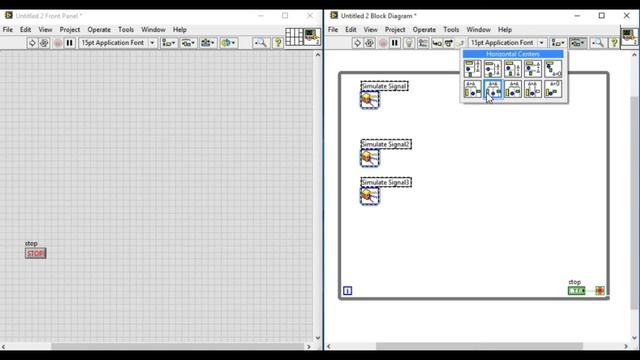Open Help menu in the Block Diagram
Viewport: 640px width, 360px height.
504,29
